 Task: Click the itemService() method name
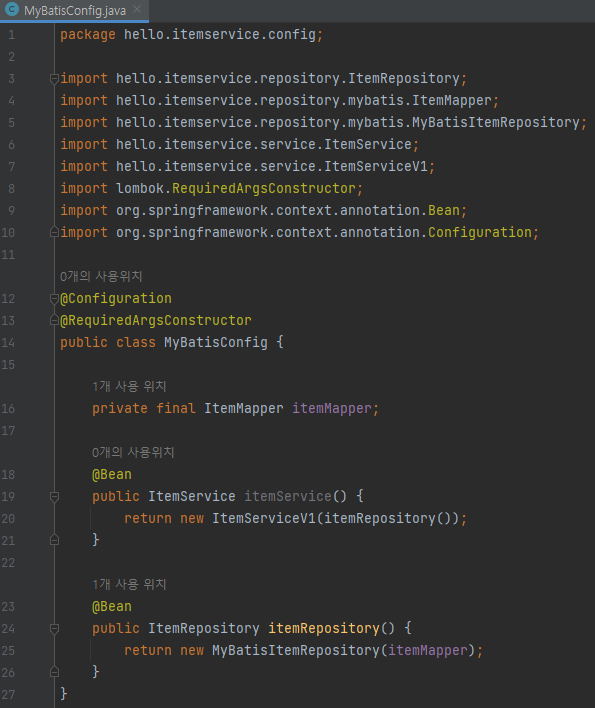point(288,497)
